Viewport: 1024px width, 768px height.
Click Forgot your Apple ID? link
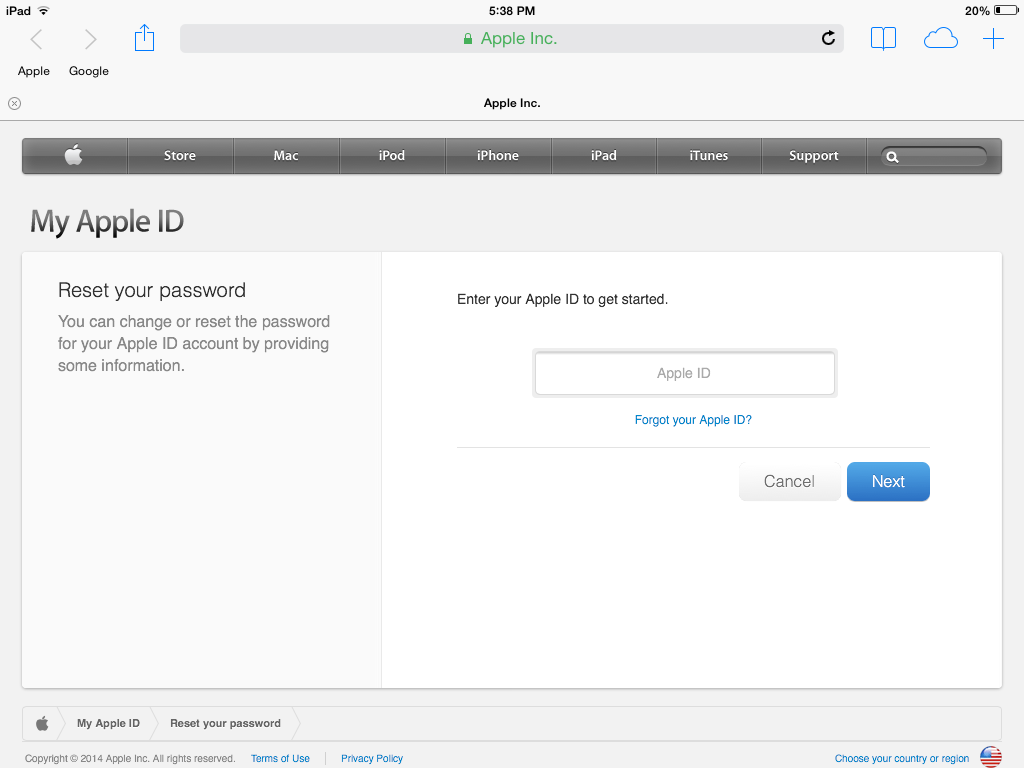693,420
